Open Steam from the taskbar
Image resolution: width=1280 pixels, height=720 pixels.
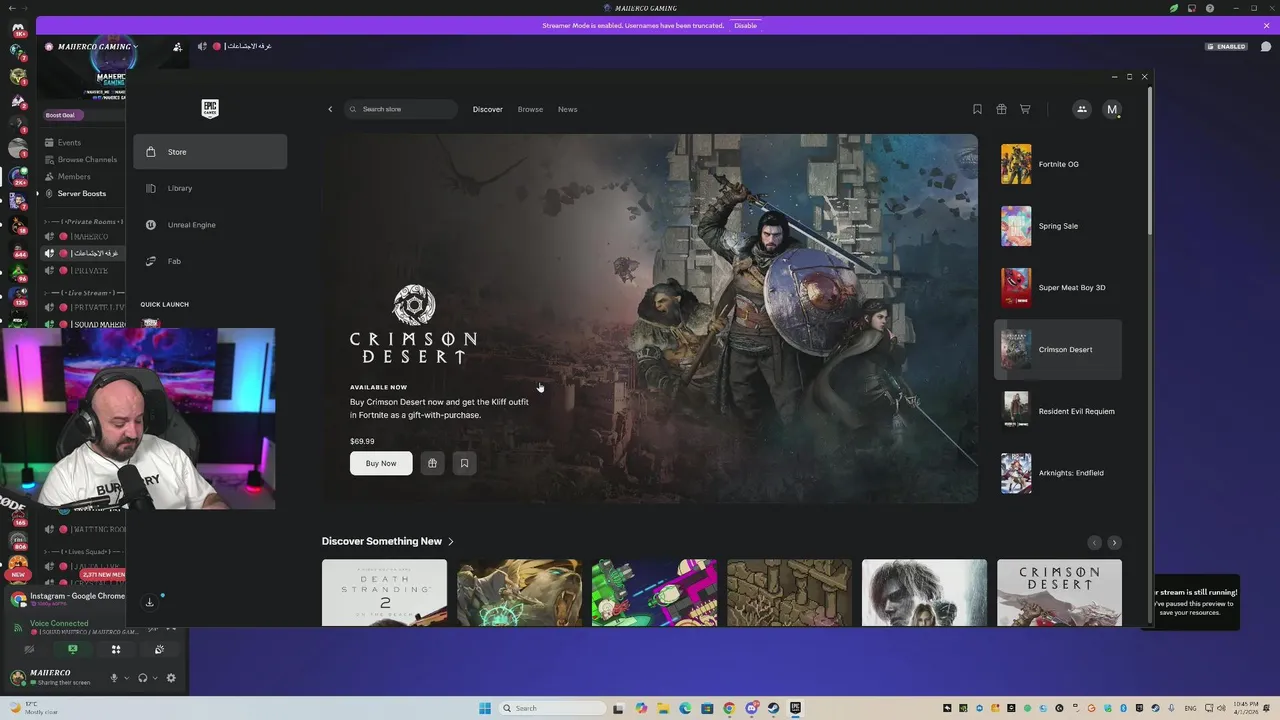(773, 708)
